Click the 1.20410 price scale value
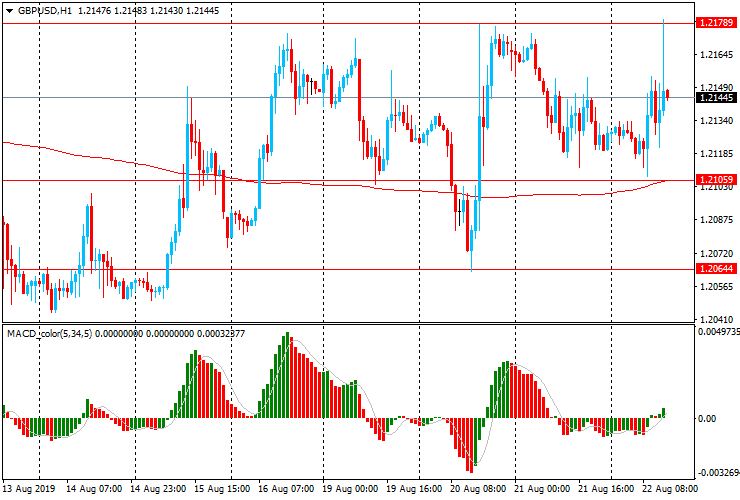Screen dimensions: 740x500 [x=717, y=320]
